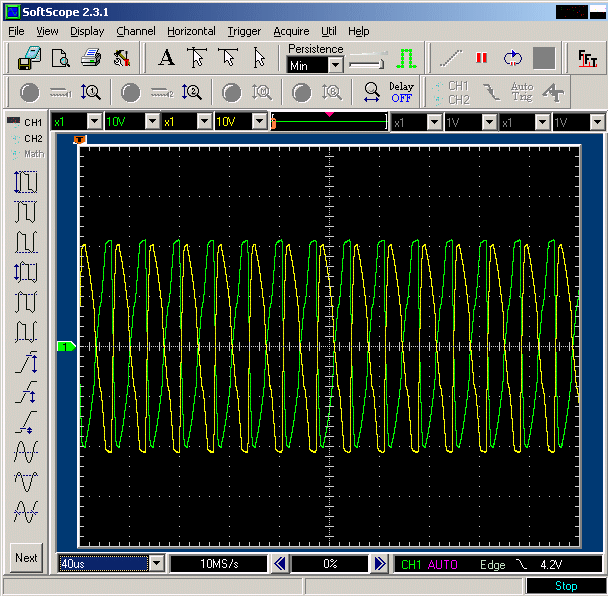Select the text annotation A tool
Viewport: 608px width, 596px height.
click(166, 58)
